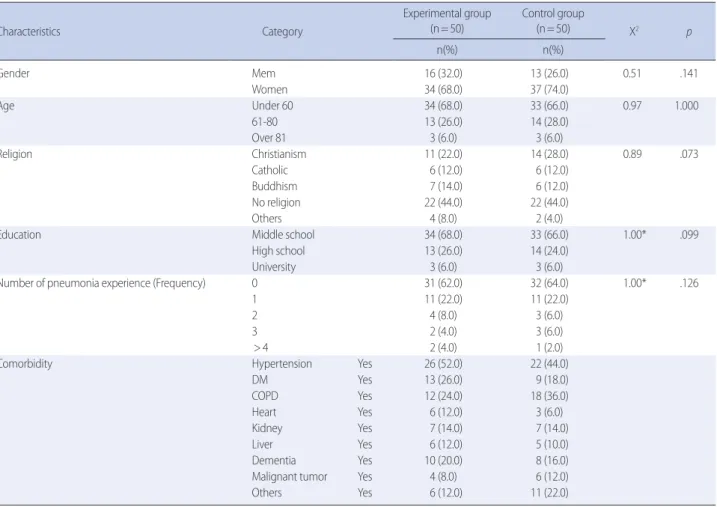Click 14 (28.0) in the 61-80 row
The image size is (717, 507).
[x=549, y=122]
